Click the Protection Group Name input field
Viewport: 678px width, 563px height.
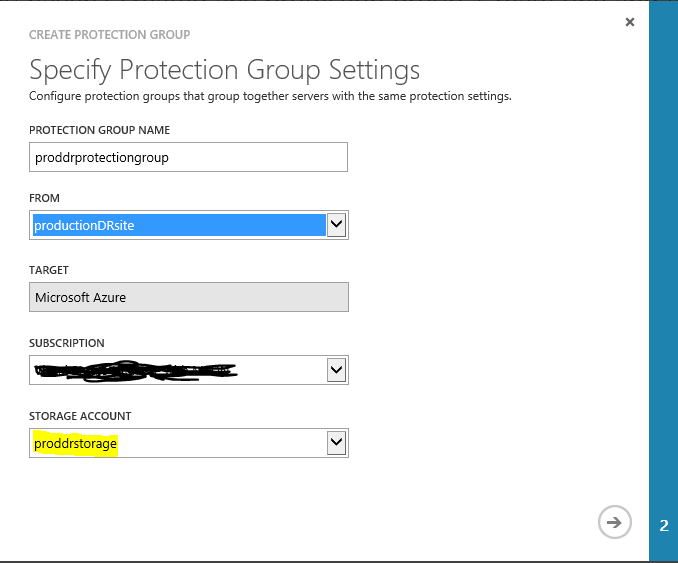(188, 157)
